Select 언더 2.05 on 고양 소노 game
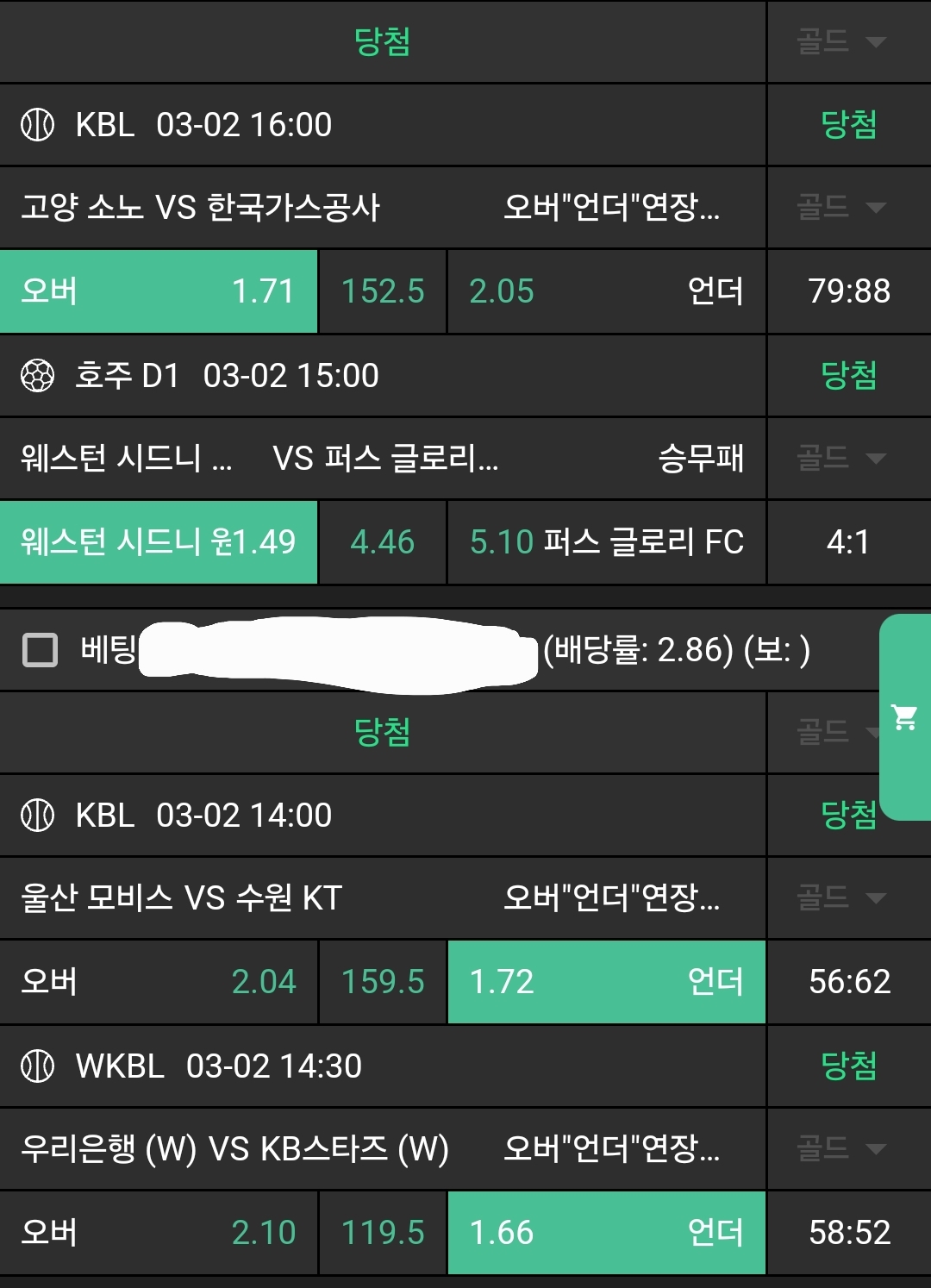The image size is (931, 1288). [x=606, y=291]
